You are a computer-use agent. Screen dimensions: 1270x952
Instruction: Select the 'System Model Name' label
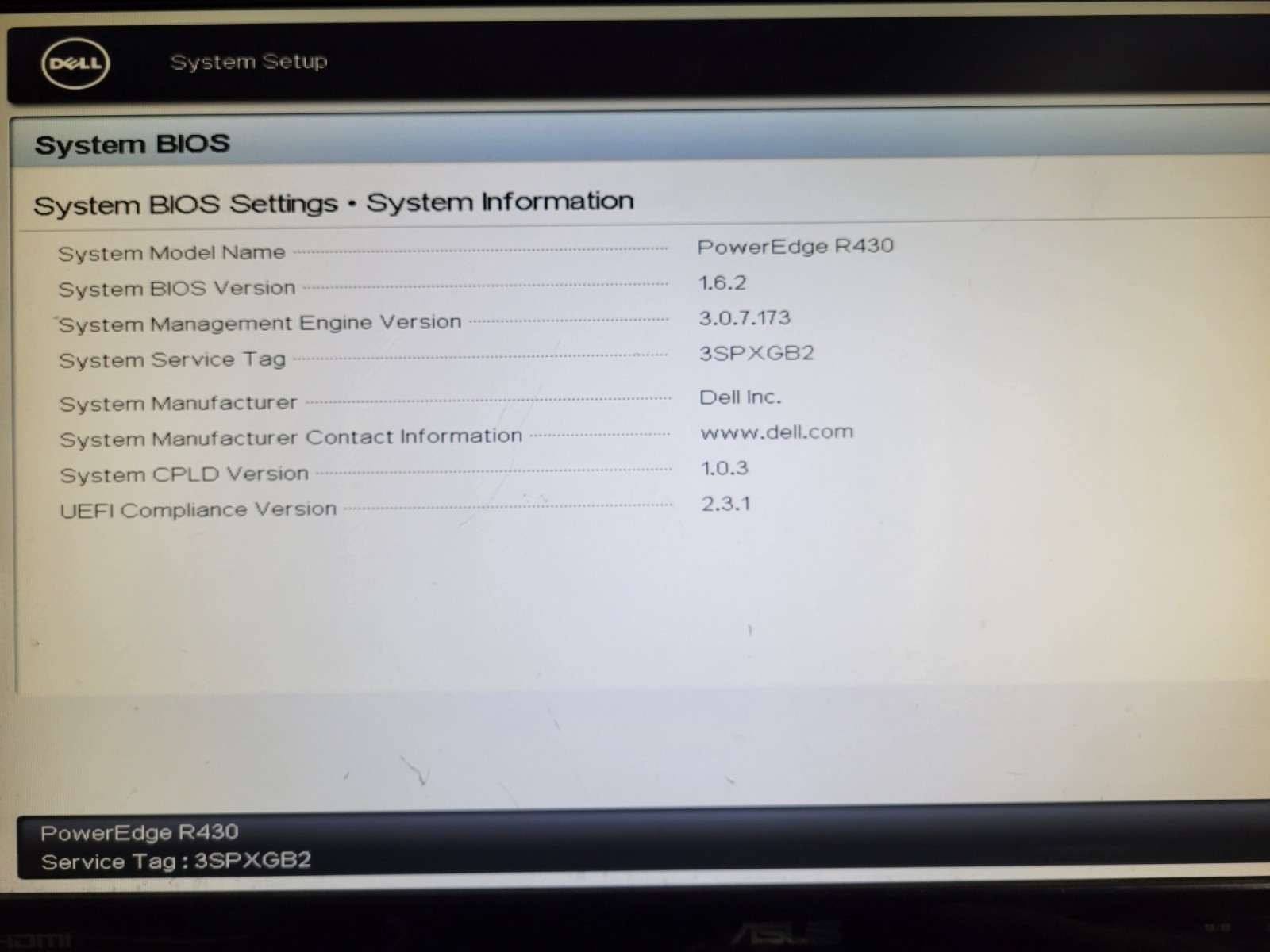pos(171,253)
